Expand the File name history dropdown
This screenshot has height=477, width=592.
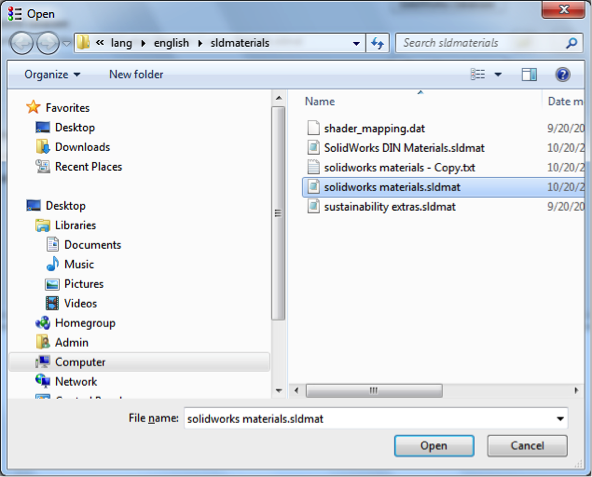(560, 418)
